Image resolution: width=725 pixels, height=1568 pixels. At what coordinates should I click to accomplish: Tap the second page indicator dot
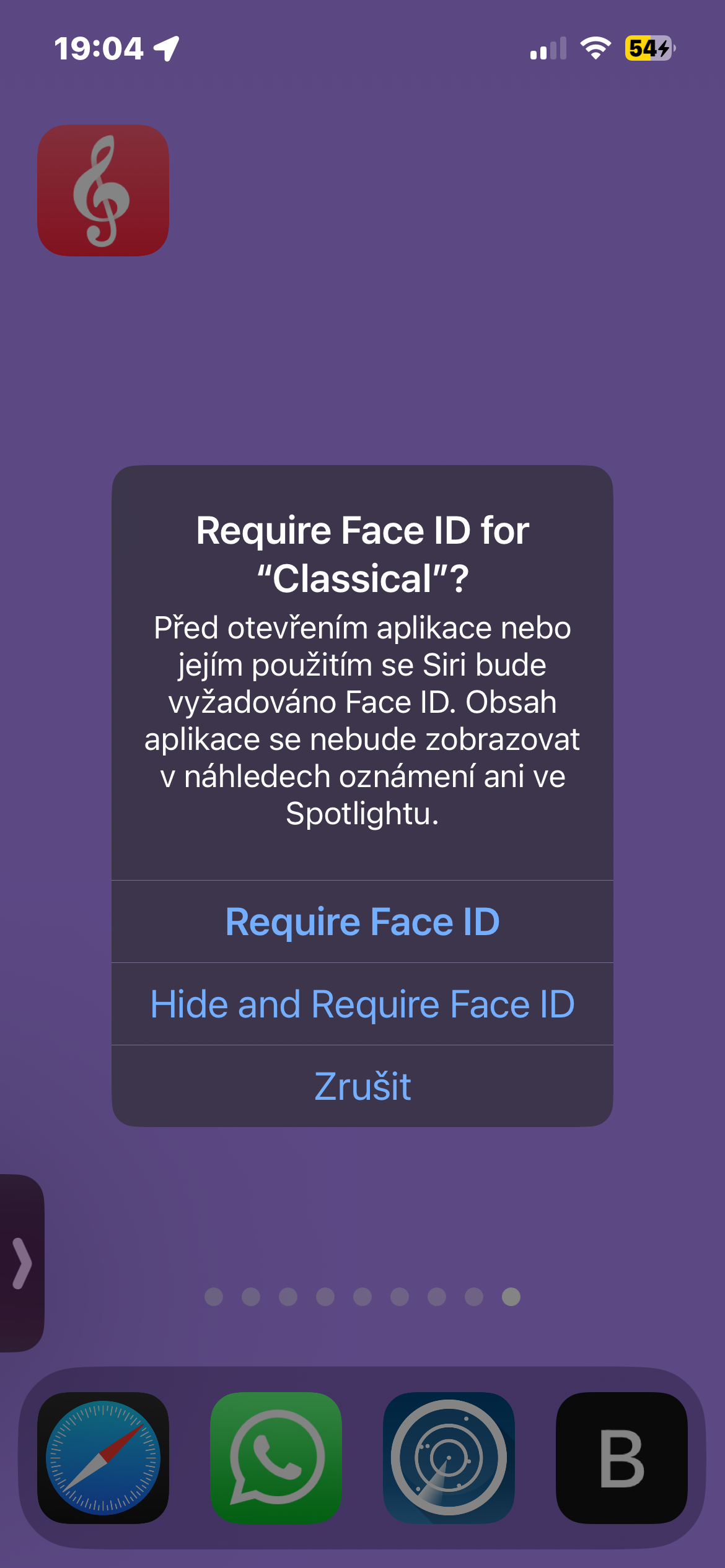tap(251, 1297)
